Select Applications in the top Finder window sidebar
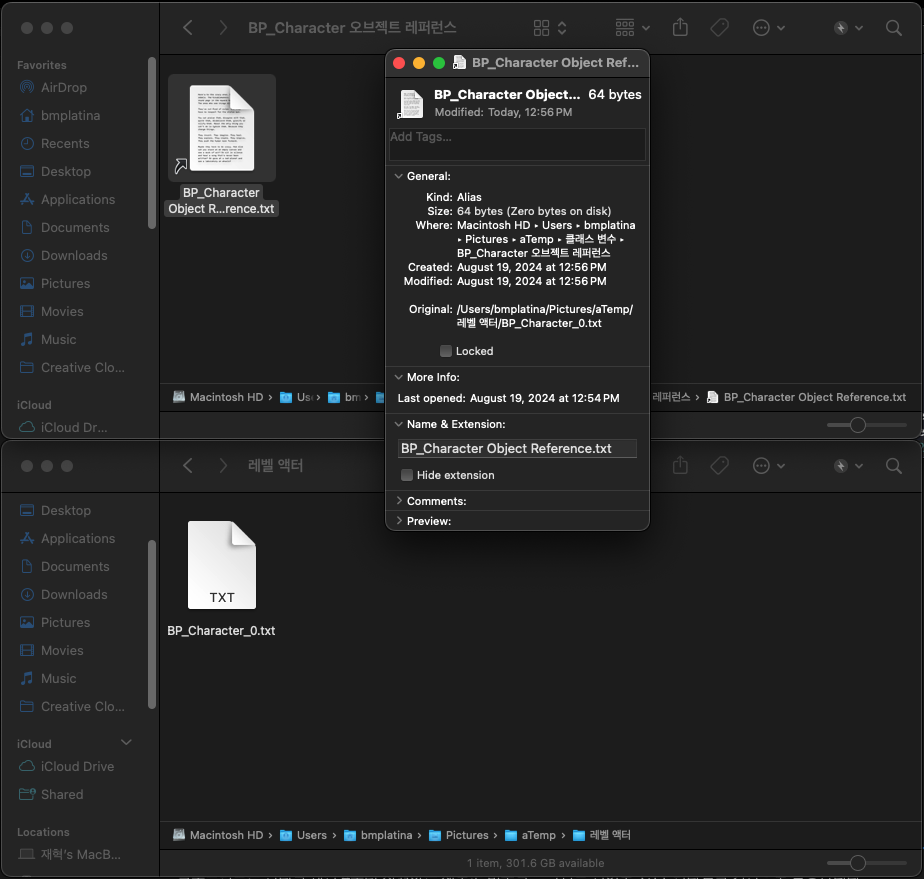924x879 pixels. [x=78, y=200]
